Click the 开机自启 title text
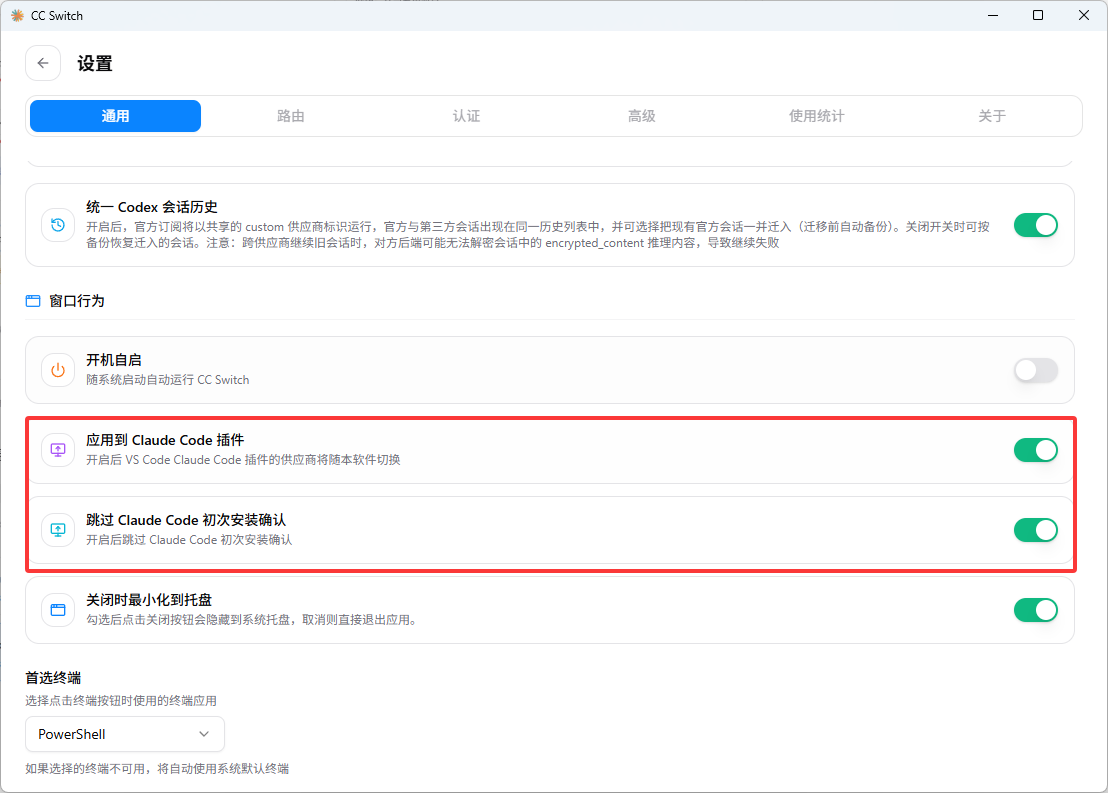The height and width of the screenshot is (793, 1108). pyautogui.click(x=114, y=360)
